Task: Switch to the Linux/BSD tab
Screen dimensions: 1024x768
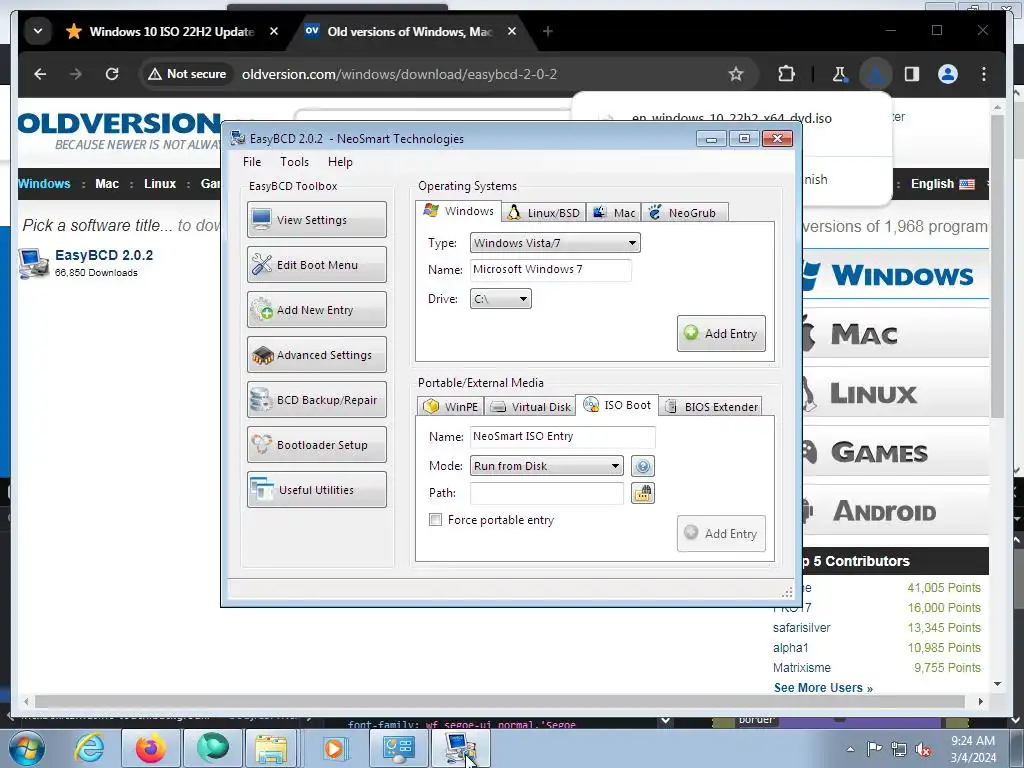Action: 543,213
